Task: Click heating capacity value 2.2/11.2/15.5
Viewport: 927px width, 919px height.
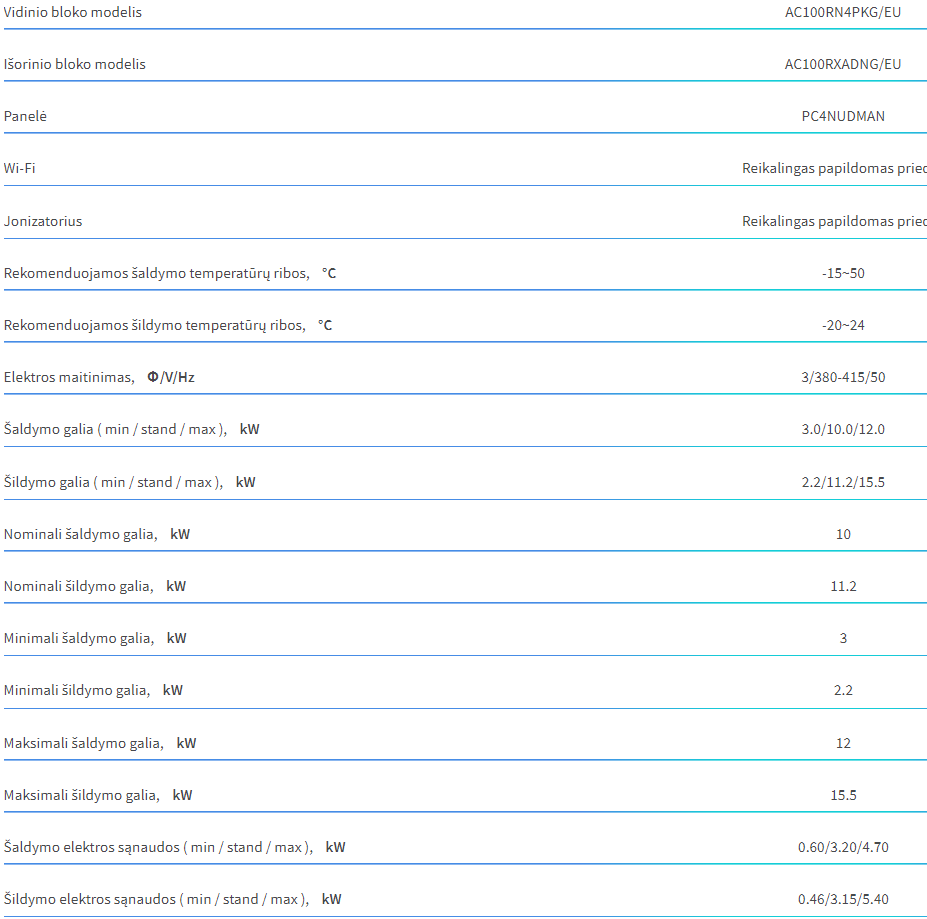Action: click(843, 483)
